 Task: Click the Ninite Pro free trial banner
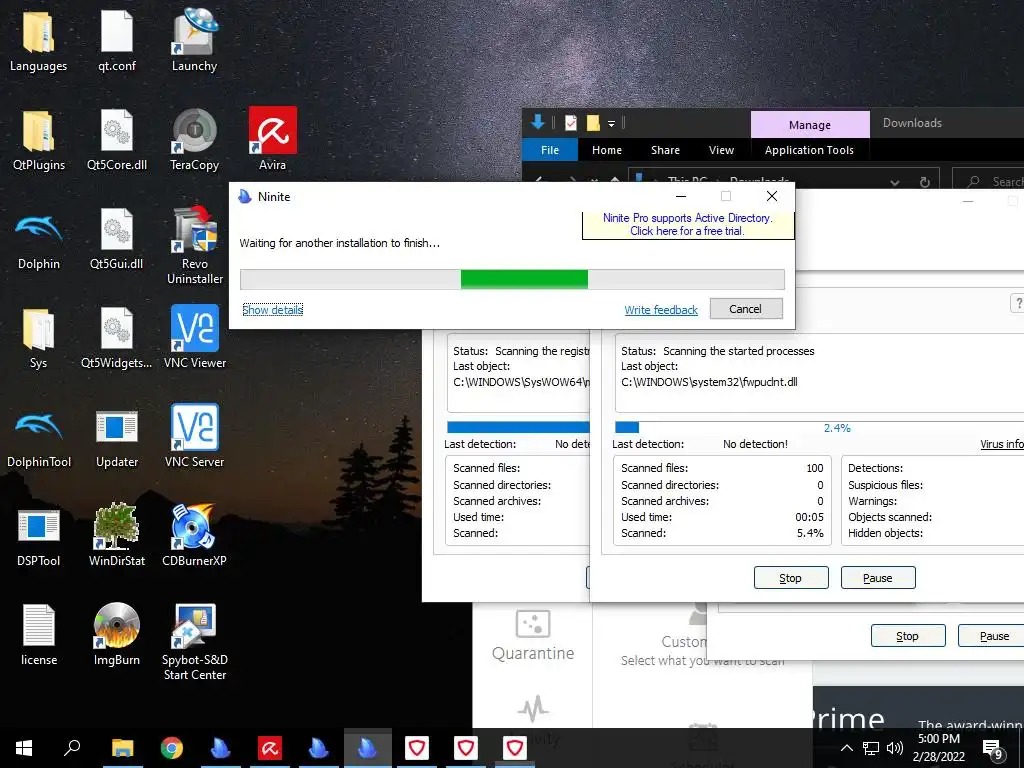[x=687, y=225]
